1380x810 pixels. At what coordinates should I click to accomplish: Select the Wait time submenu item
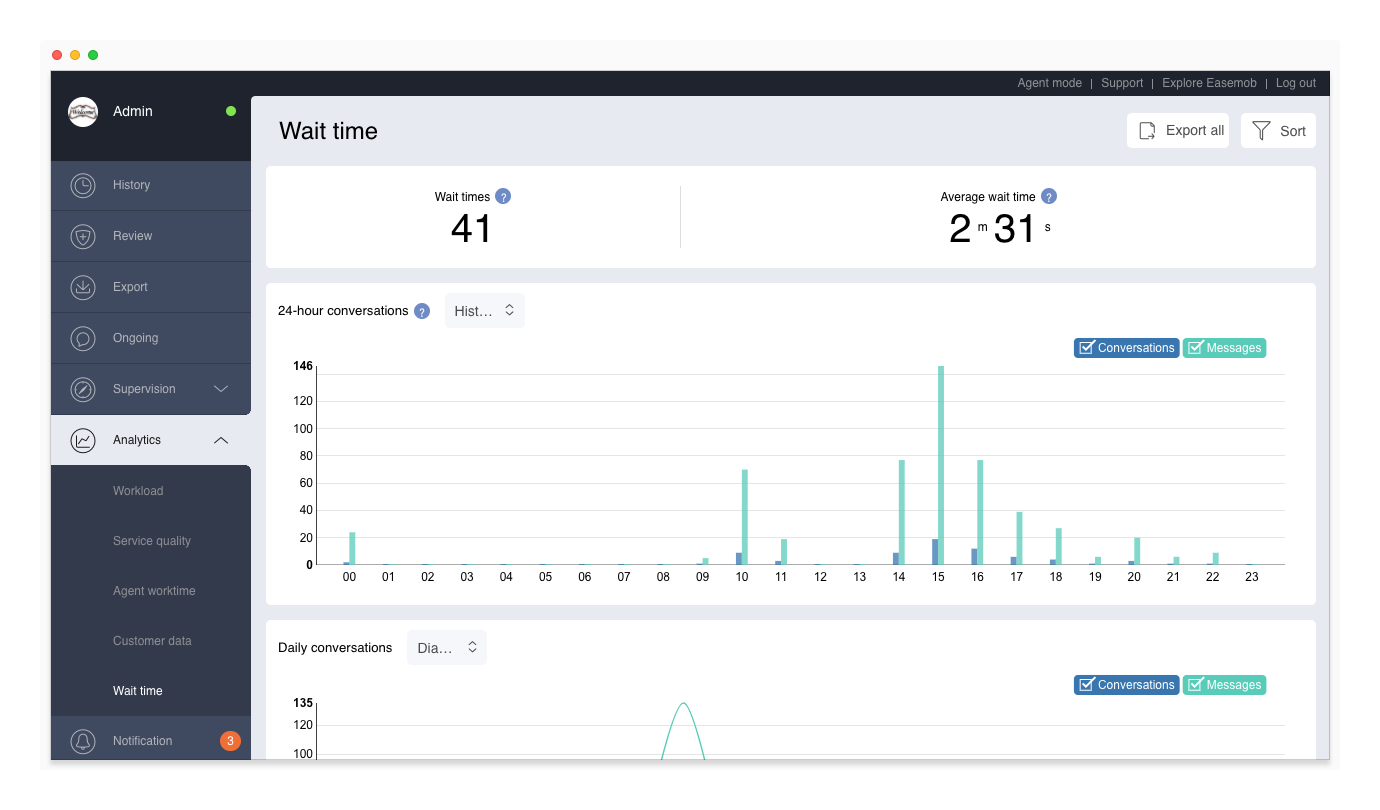coord(138,691)
